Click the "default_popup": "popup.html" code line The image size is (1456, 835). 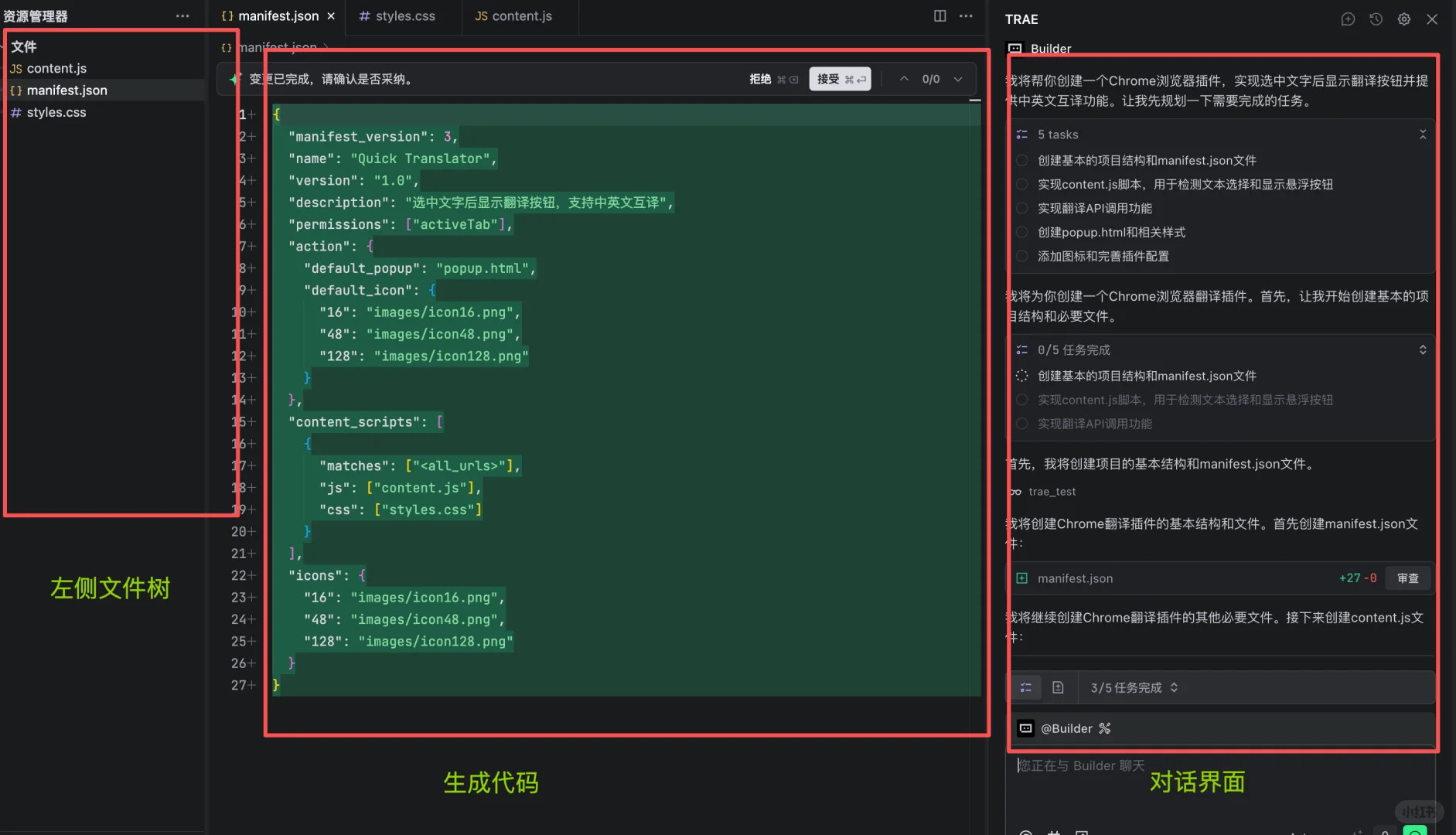tap(420, 268)
